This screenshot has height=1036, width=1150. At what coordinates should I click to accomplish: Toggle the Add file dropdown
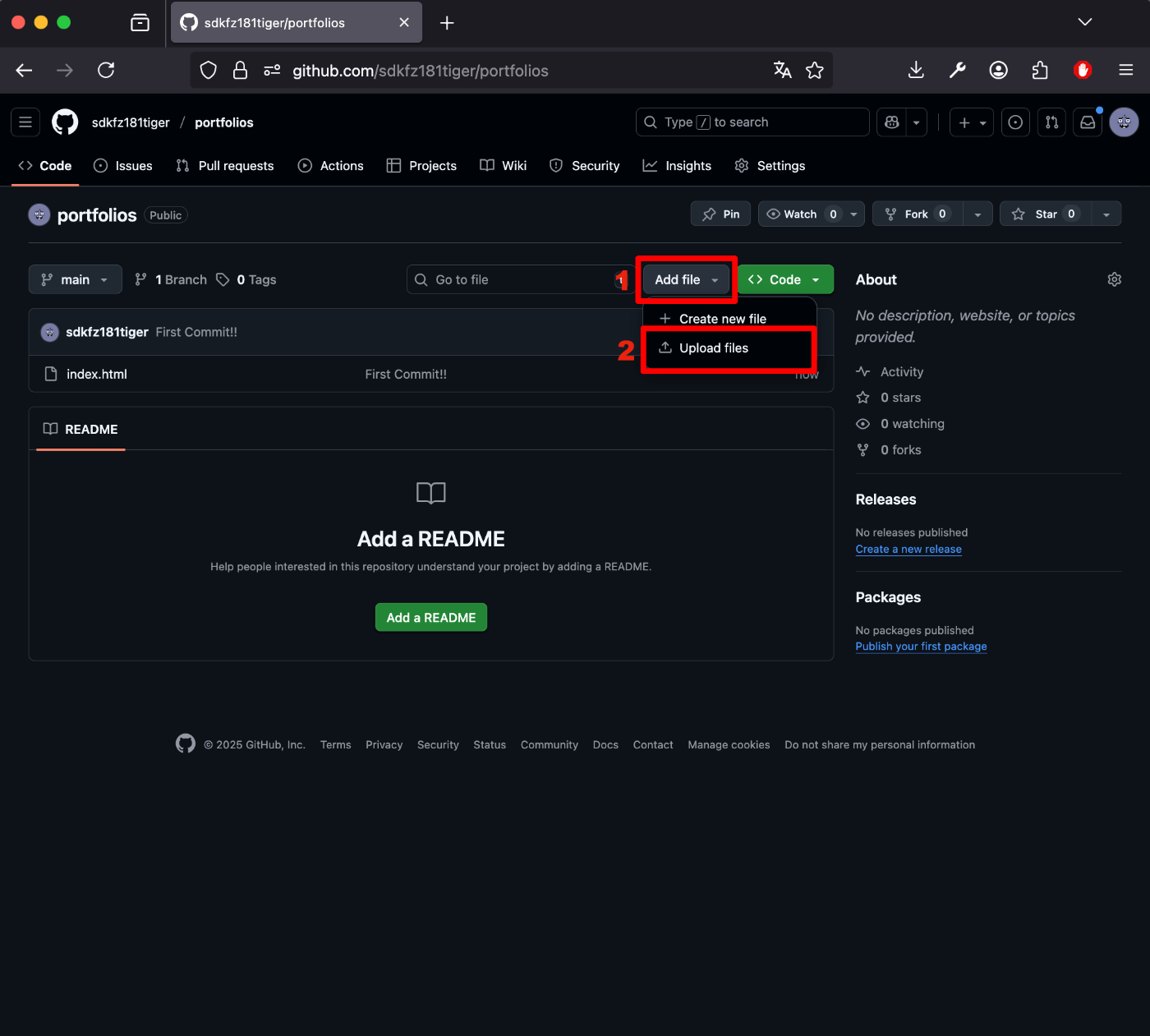(x=687, y=280)
